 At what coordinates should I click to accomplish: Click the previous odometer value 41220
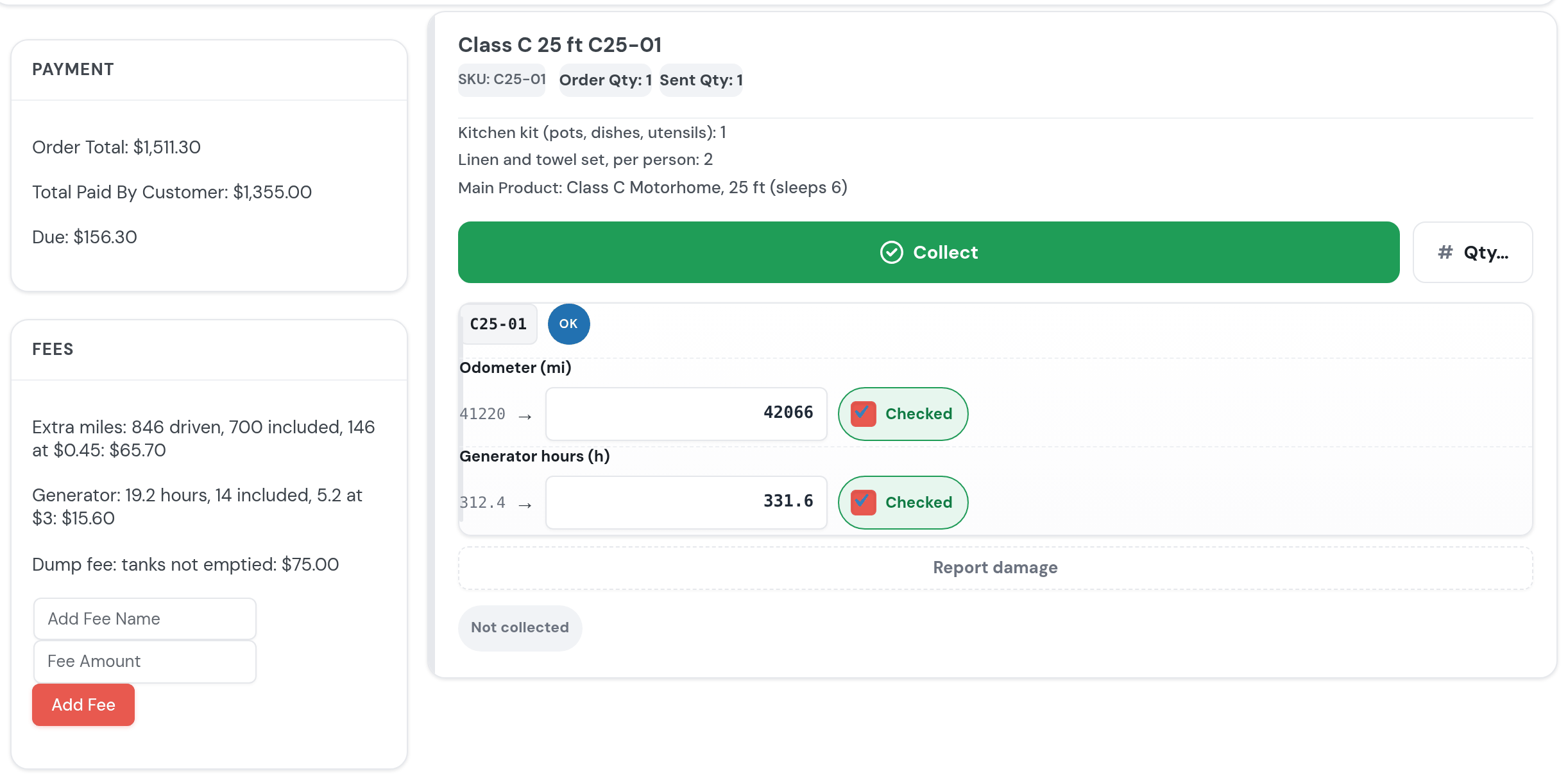482,414
